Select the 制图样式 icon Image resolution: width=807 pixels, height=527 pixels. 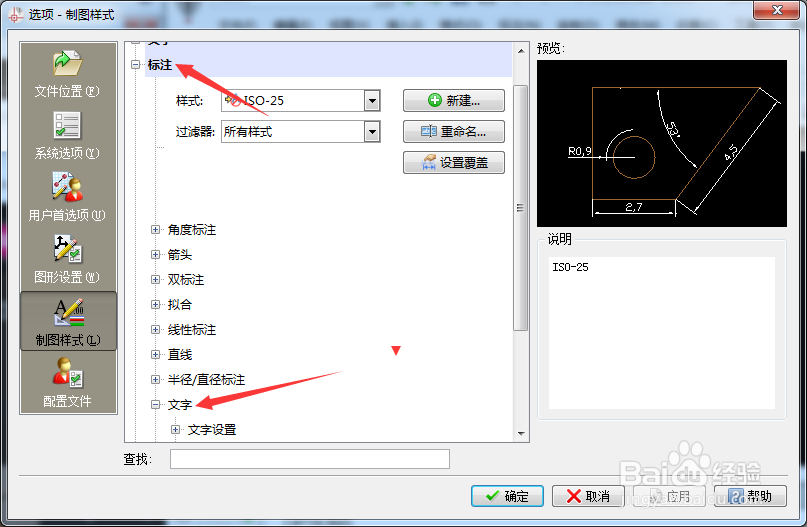pyautogui.click(x=68, y=312)
